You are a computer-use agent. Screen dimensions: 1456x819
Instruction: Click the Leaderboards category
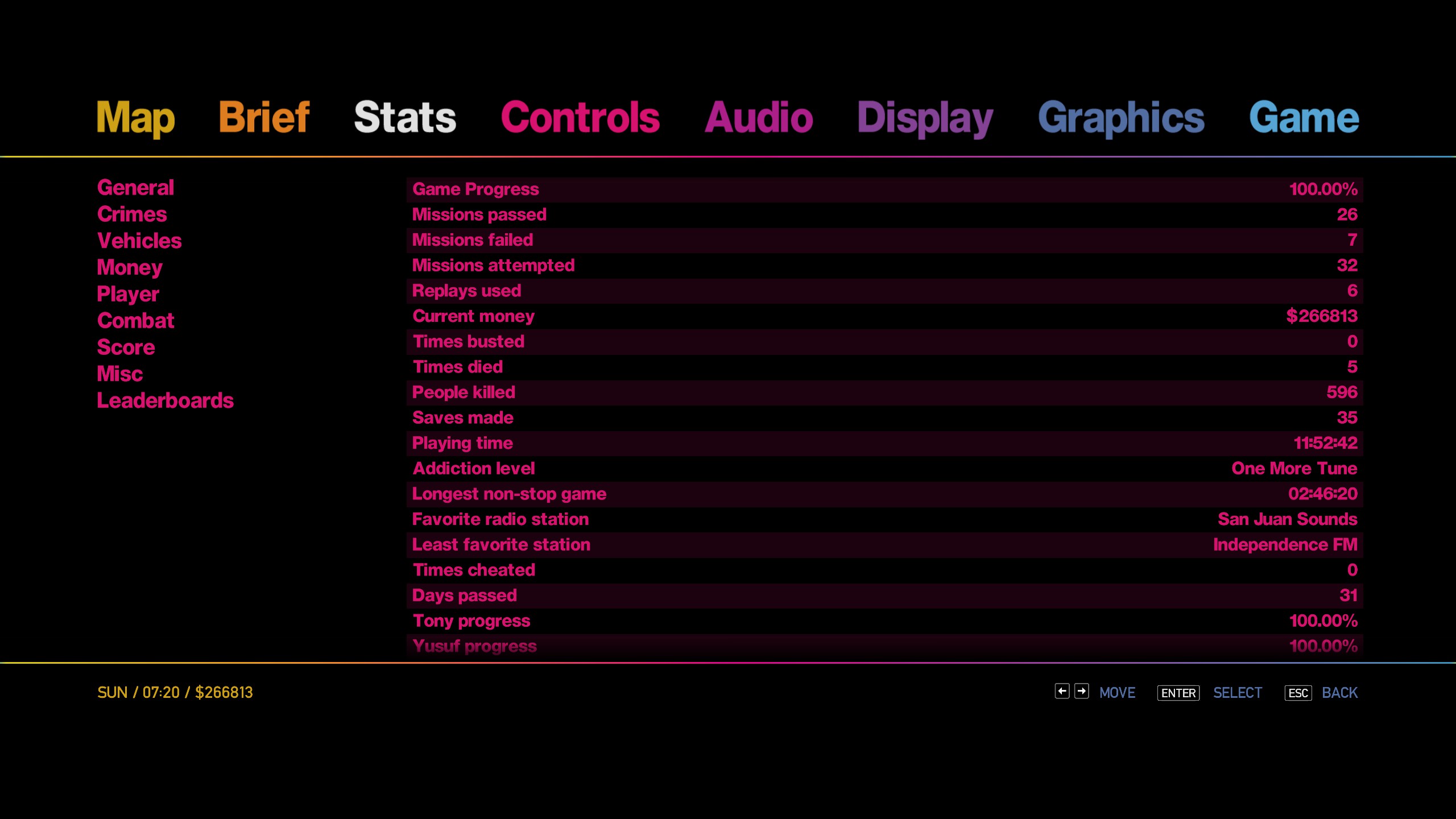coord(165,400)
